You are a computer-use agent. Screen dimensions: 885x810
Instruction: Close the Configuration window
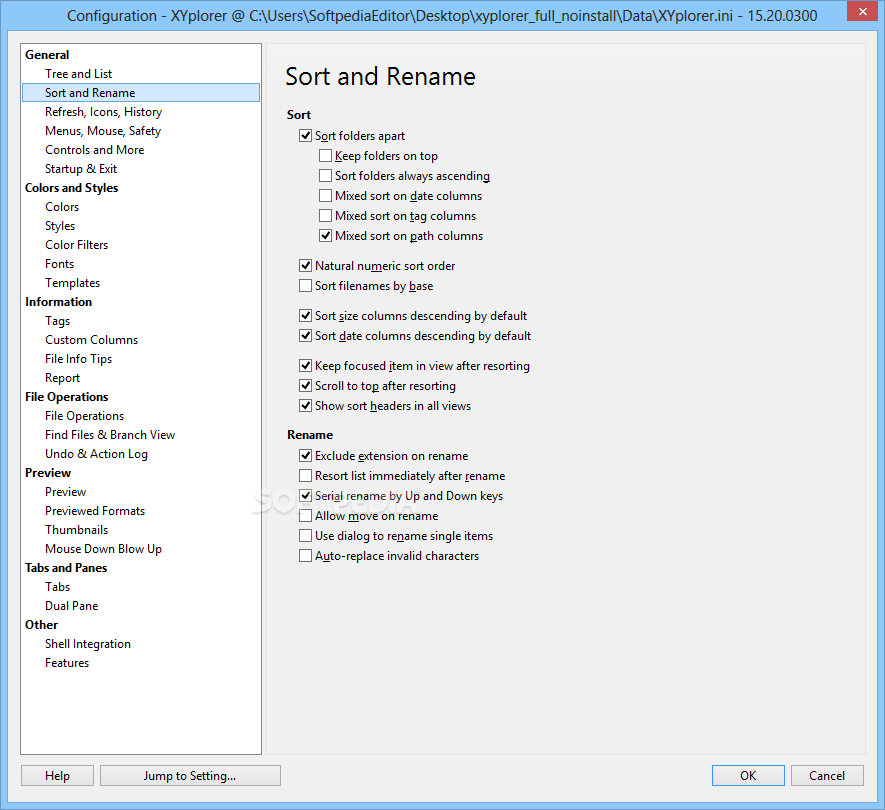pos(862,11)
